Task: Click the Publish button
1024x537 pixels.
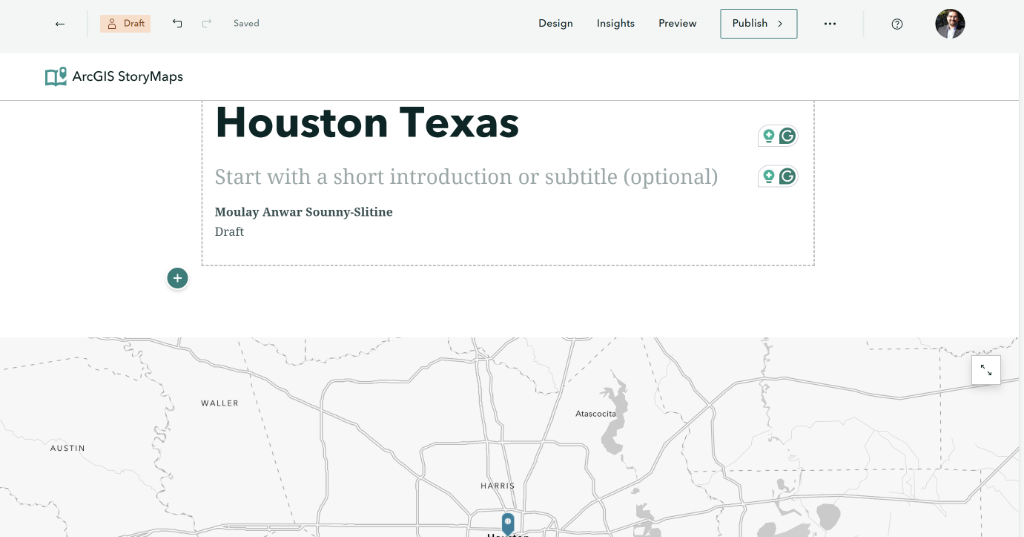Action: click(x=759, y=24)
